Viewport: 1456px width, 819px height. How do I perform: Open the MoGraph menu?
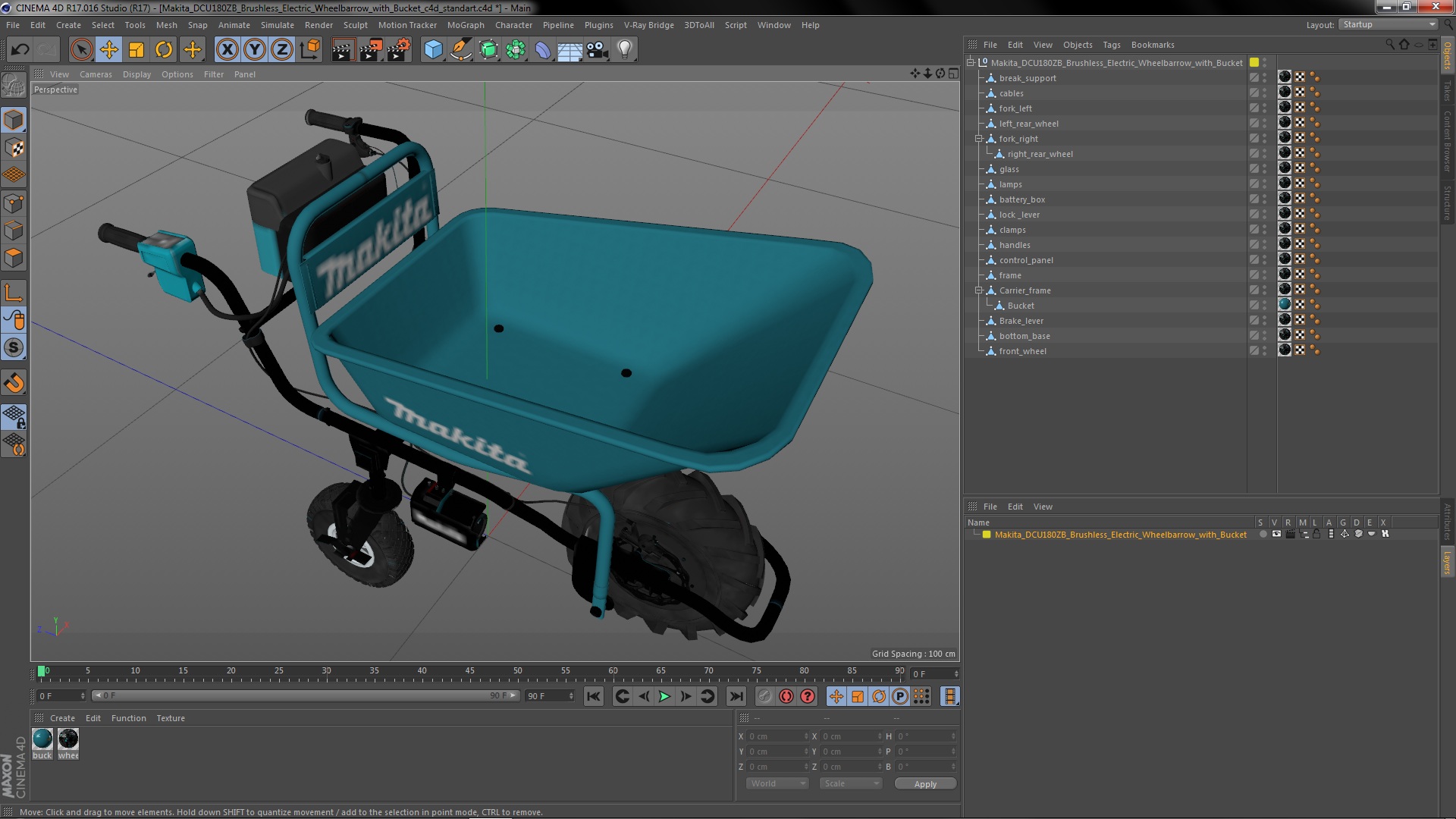coord(466,25)
